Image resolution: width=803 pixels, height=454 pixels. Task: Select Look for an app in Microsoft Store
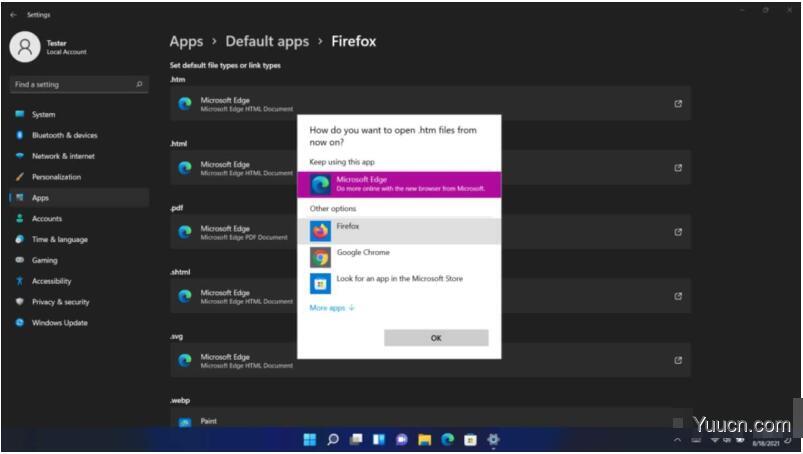coord(399,284)
